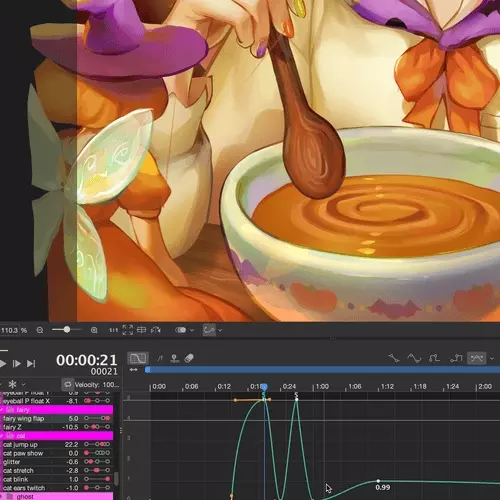Click the fit-to-screen expand arrows icon
This screenshot has width=500, height=500.
point(127,330)
